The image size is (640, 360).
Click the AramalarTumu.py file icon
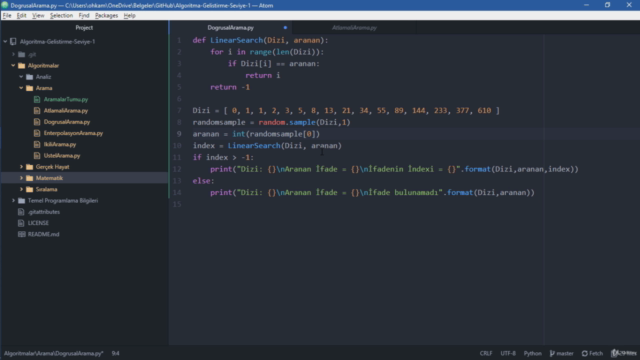tap(37, 99)
